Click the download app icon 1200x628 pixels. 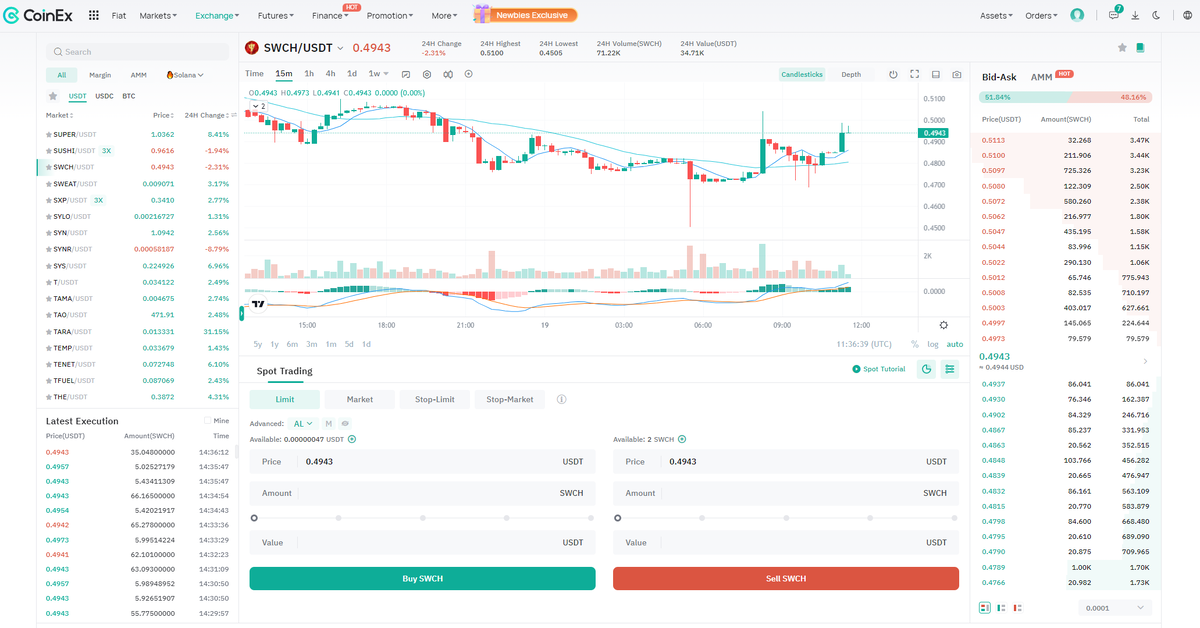tap(1135, 16)
